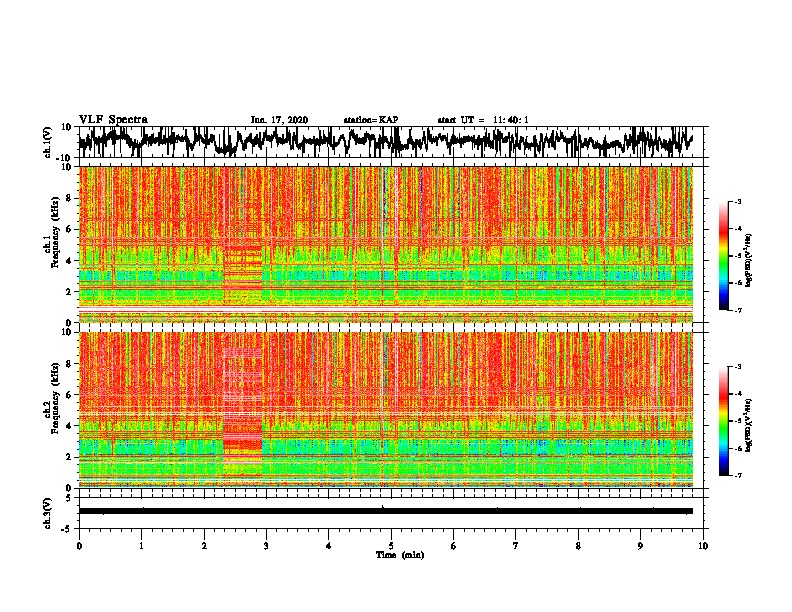792x612 pixels.
Task: Click the "6" kHz tick on ch.1 spectrogram
Action: [x=69, y=230]
